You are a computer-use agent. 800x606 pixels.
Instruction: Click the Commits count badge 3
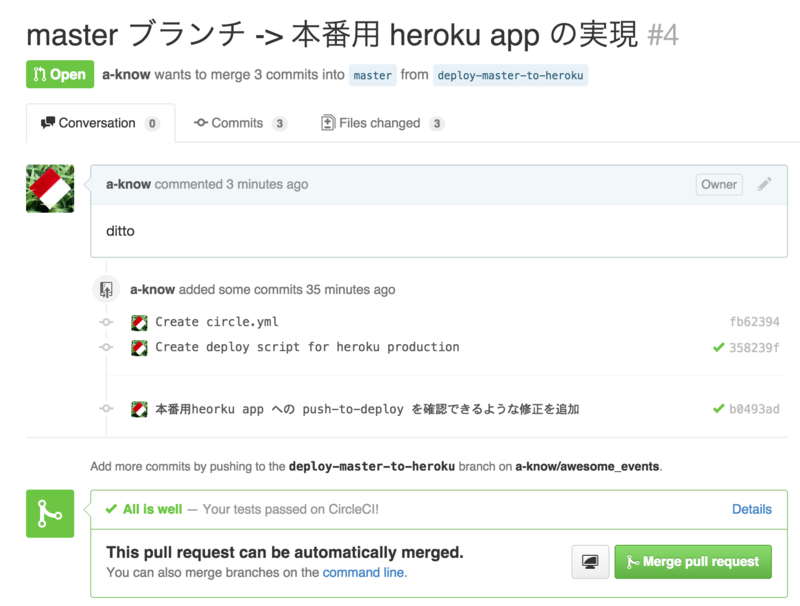click(x=280, y=123)
